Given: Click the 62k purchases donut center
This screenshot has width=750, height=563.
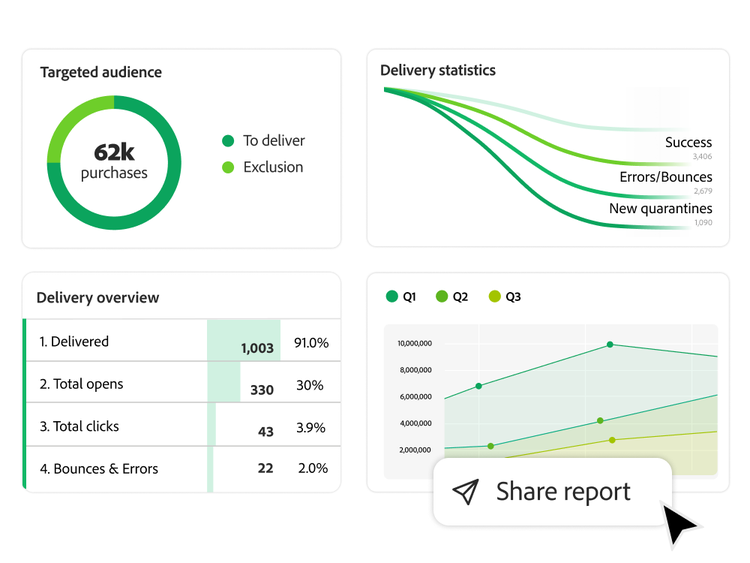Looking at the screenshot, I should coord(114,161).
